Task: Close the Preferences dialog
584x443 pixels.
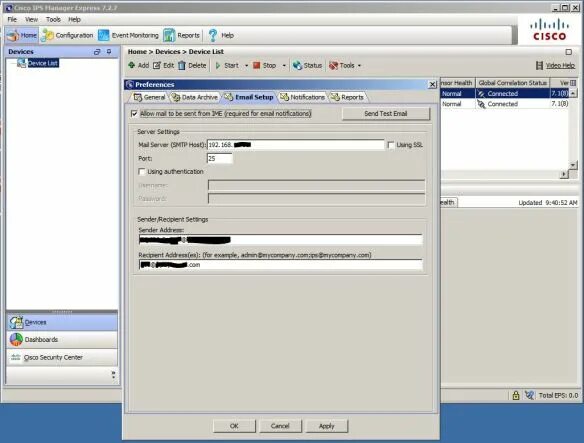Action: (x=432, y=85)
